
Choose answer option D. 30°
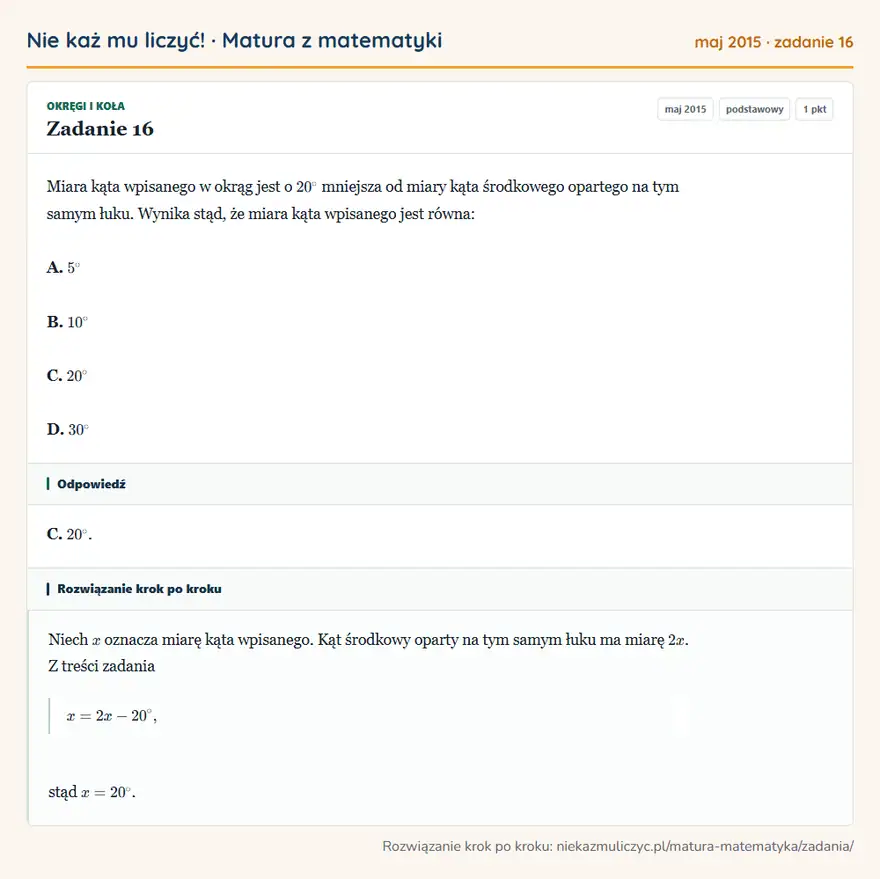pos(68,429)
